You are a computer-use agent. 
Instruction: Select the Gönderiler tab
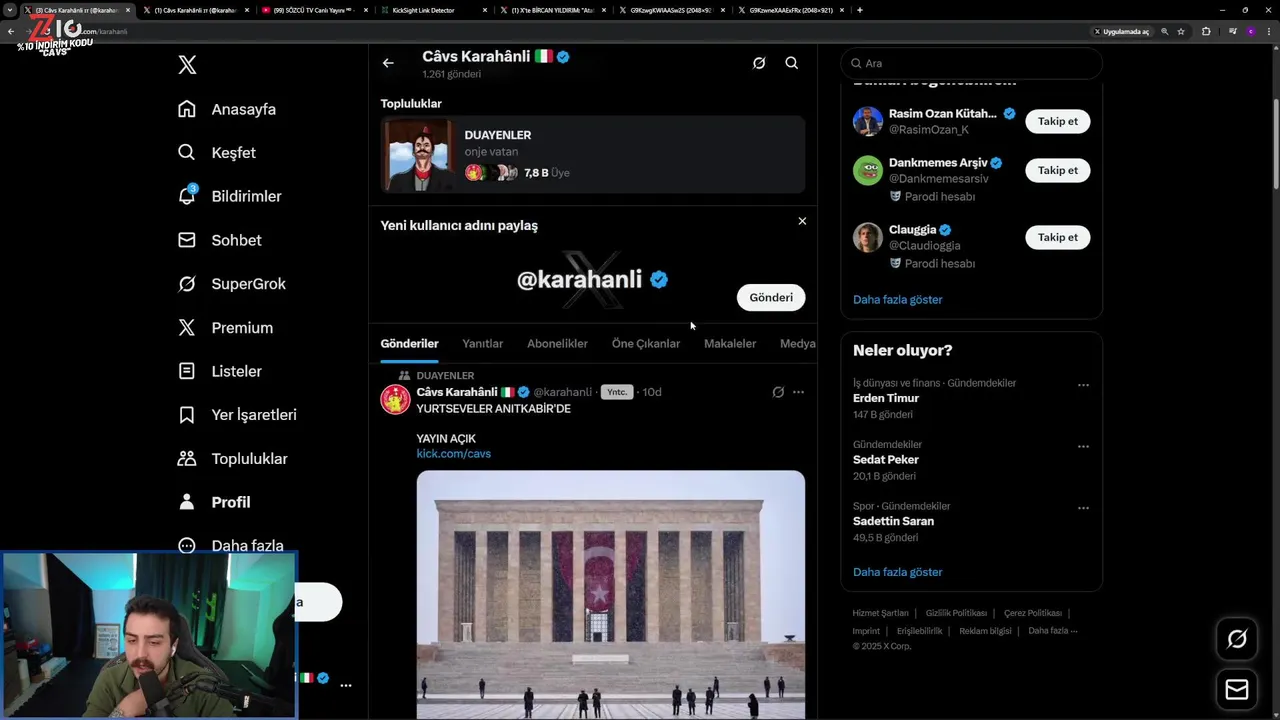coord(409,343)
